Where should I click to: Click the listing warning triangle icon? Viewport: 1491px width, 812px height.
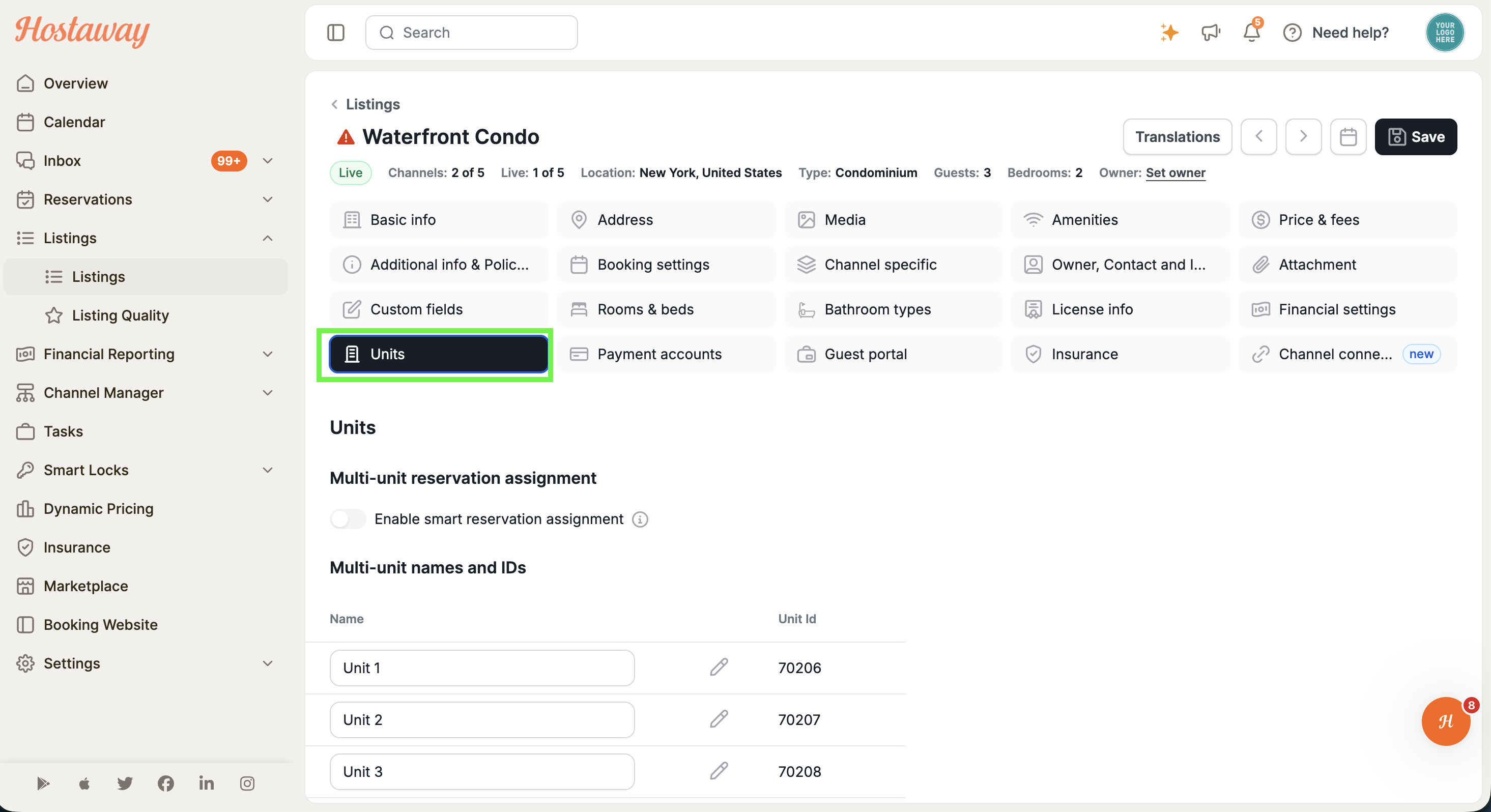point(346,137)
